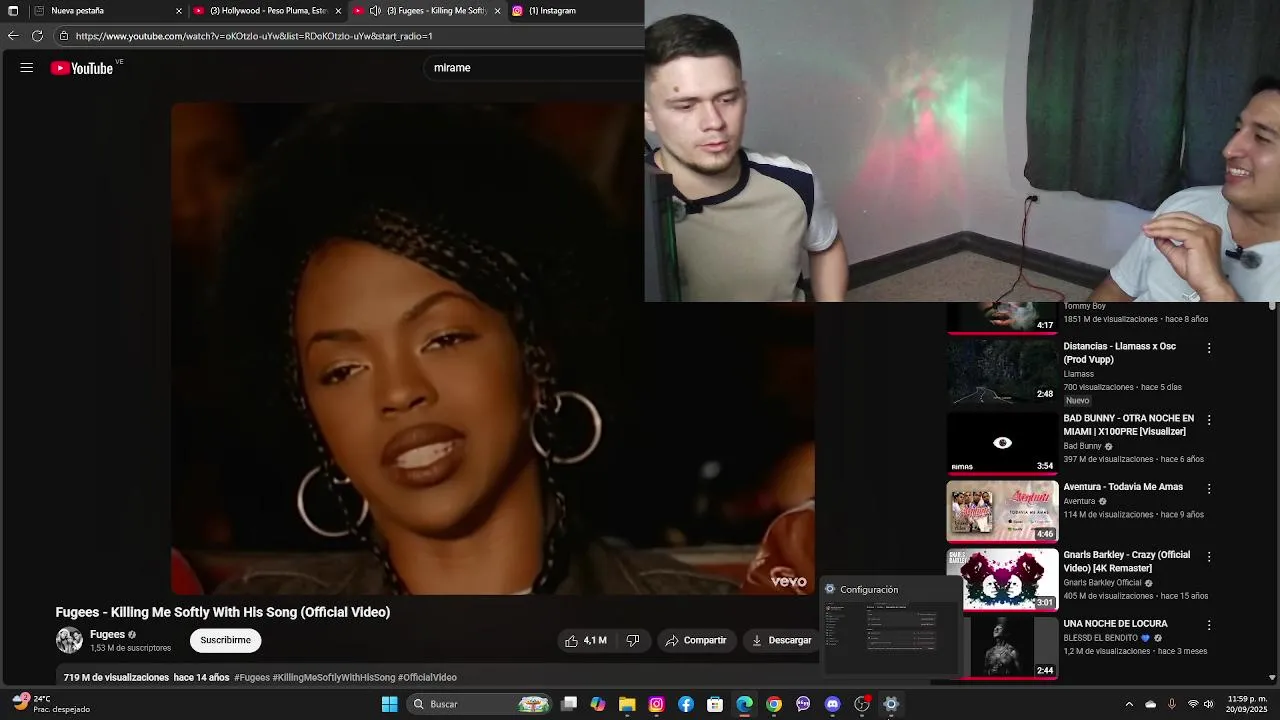Click the #OfficialVideo hashtag link
Screen dimensions: 1280x720
point(427,677)
